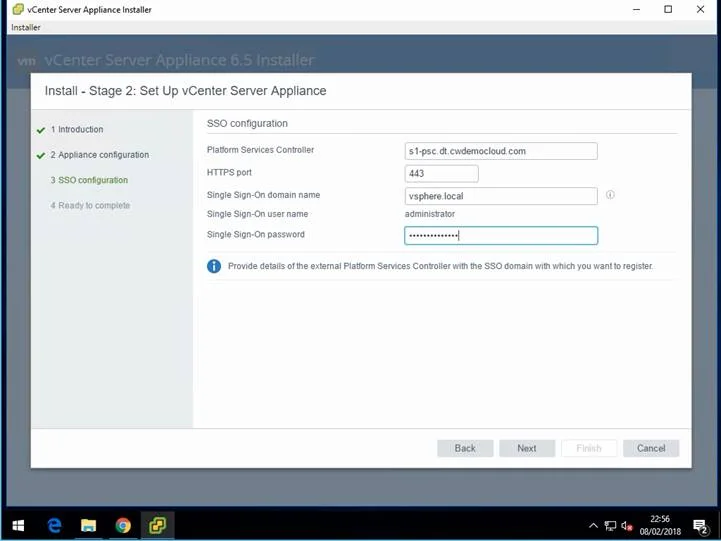Click the Finish button

point(589,448)
